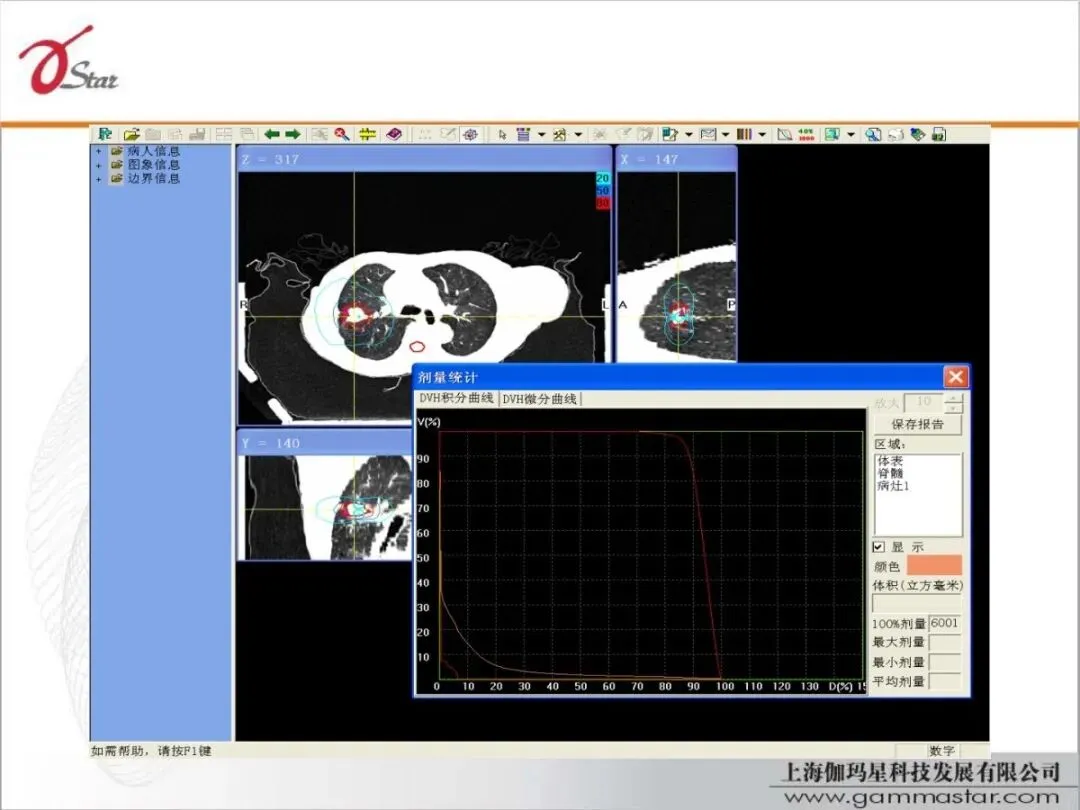The height and width of the screenshot is (810, 1080).
Task: Click the 放大 value field showing 10
Action: click(x=924, y=403)
